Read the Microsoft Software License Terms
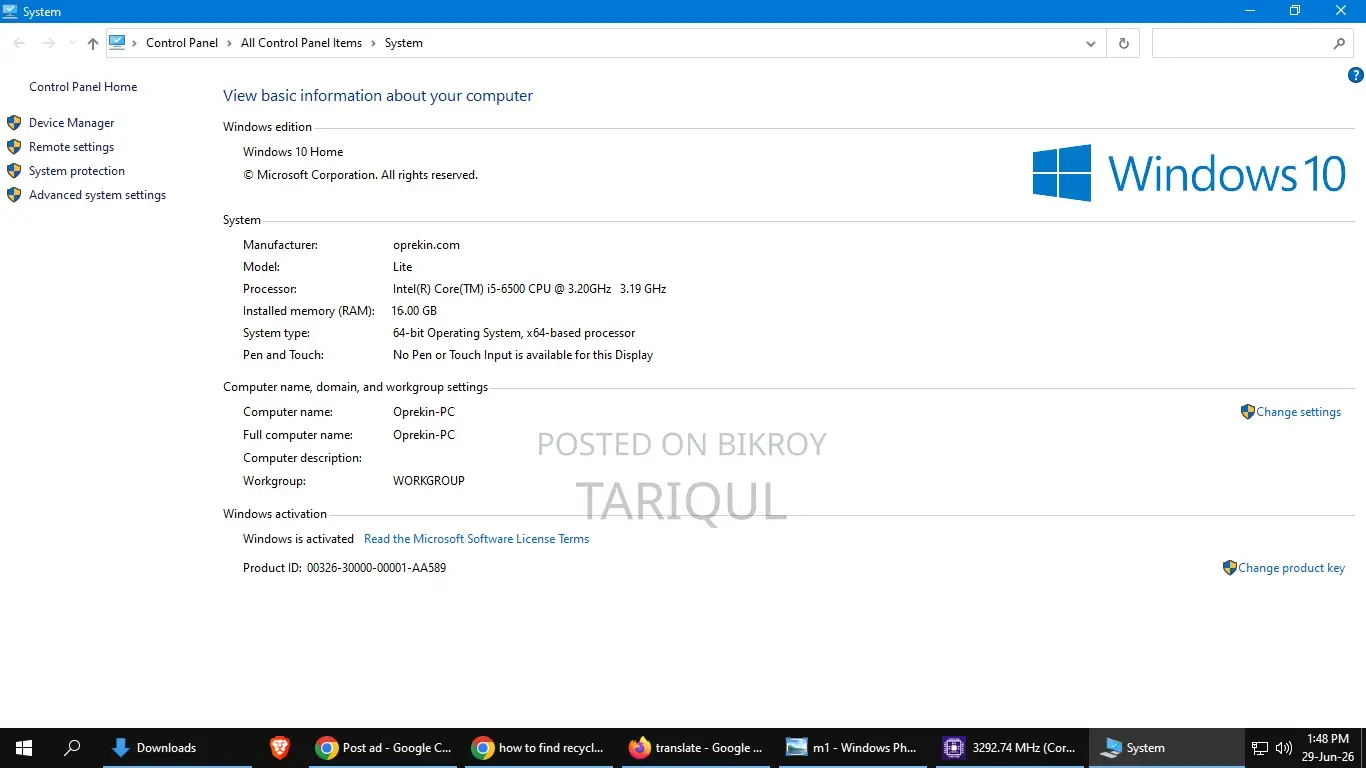This screenshot has width=1366, height=768. (x=477, y=539)
